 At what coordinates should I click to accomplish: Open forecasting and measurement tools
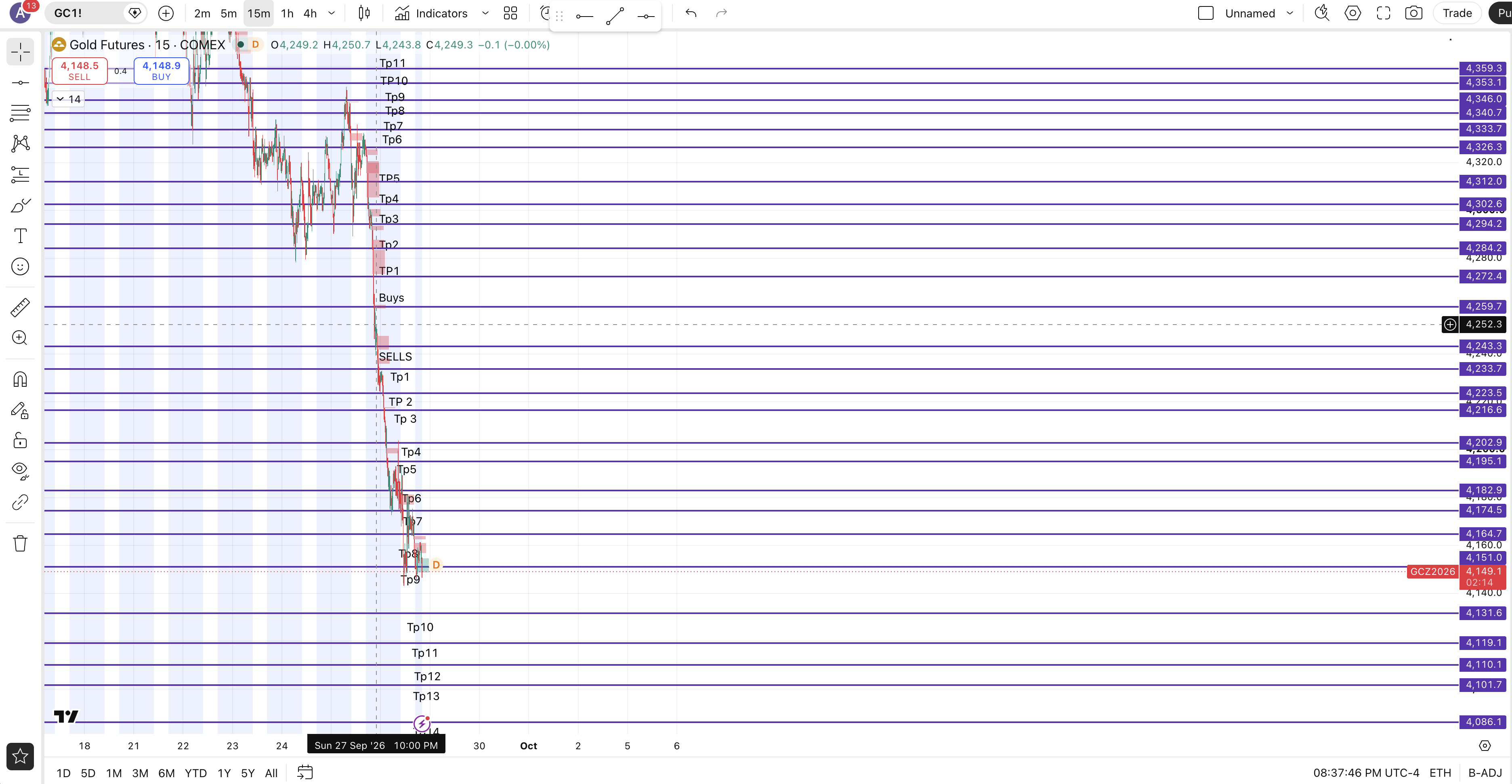[x=20, y=174]
